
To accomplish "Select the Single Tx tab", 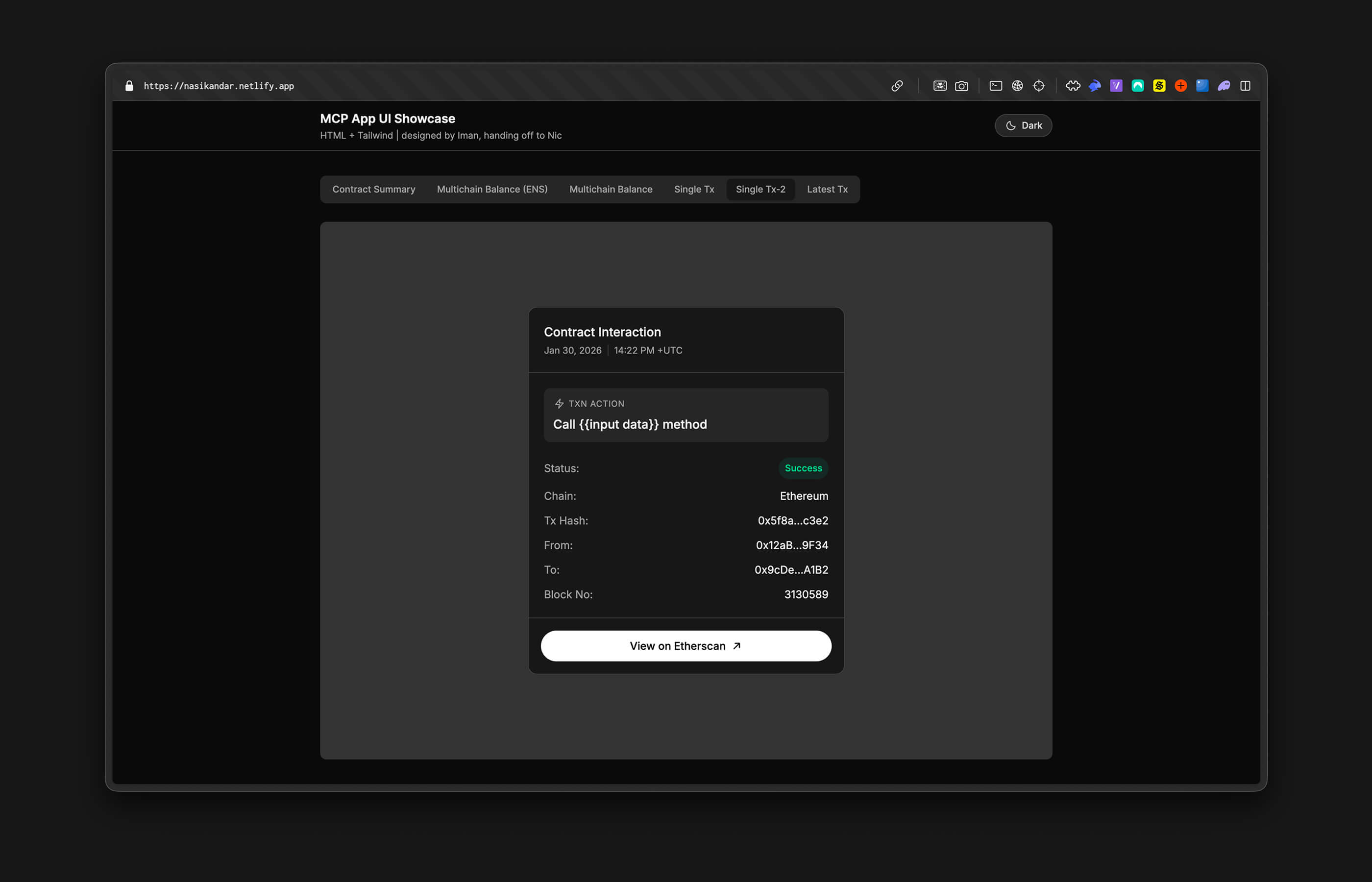I will (694, 190).
